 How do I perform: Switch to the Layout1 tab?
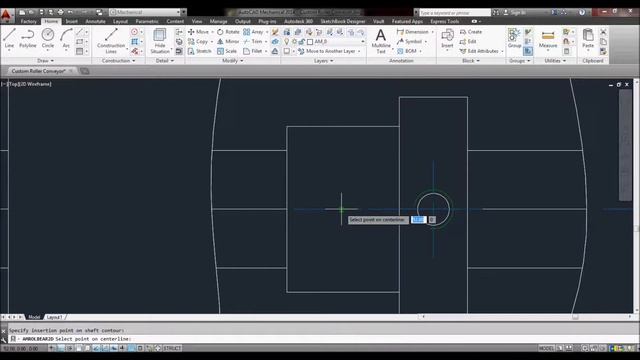[x=54, y=317]
